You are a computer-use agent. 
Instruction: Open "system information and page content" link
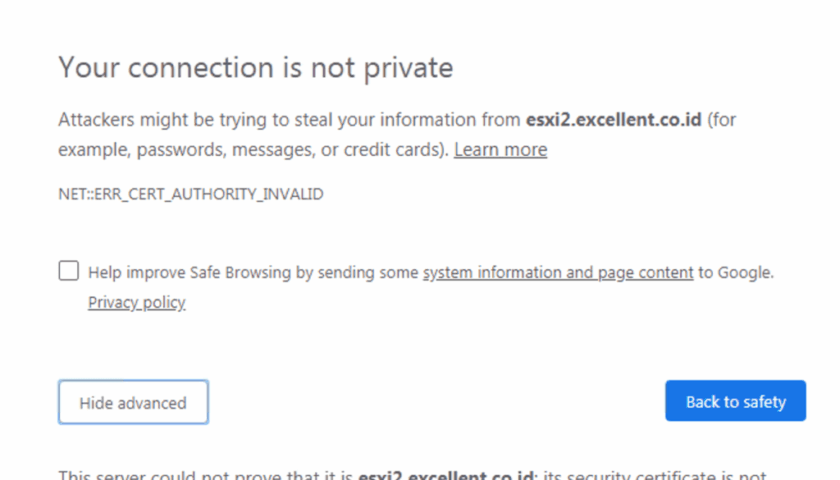point(558,272)
